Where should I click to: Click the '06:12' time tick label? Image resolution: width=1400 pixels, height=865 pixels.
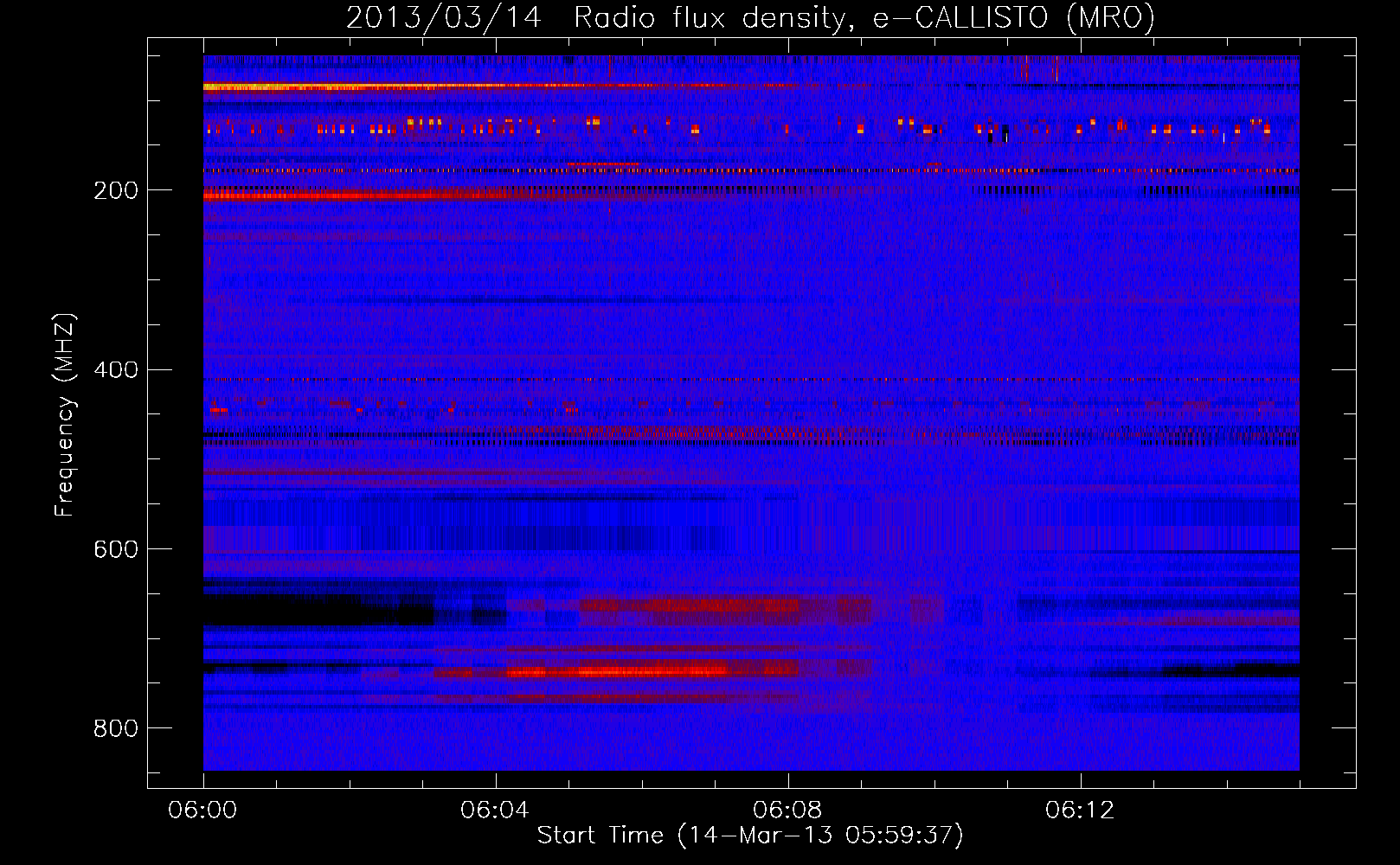pyautogui.click(x=1080, y=810)
